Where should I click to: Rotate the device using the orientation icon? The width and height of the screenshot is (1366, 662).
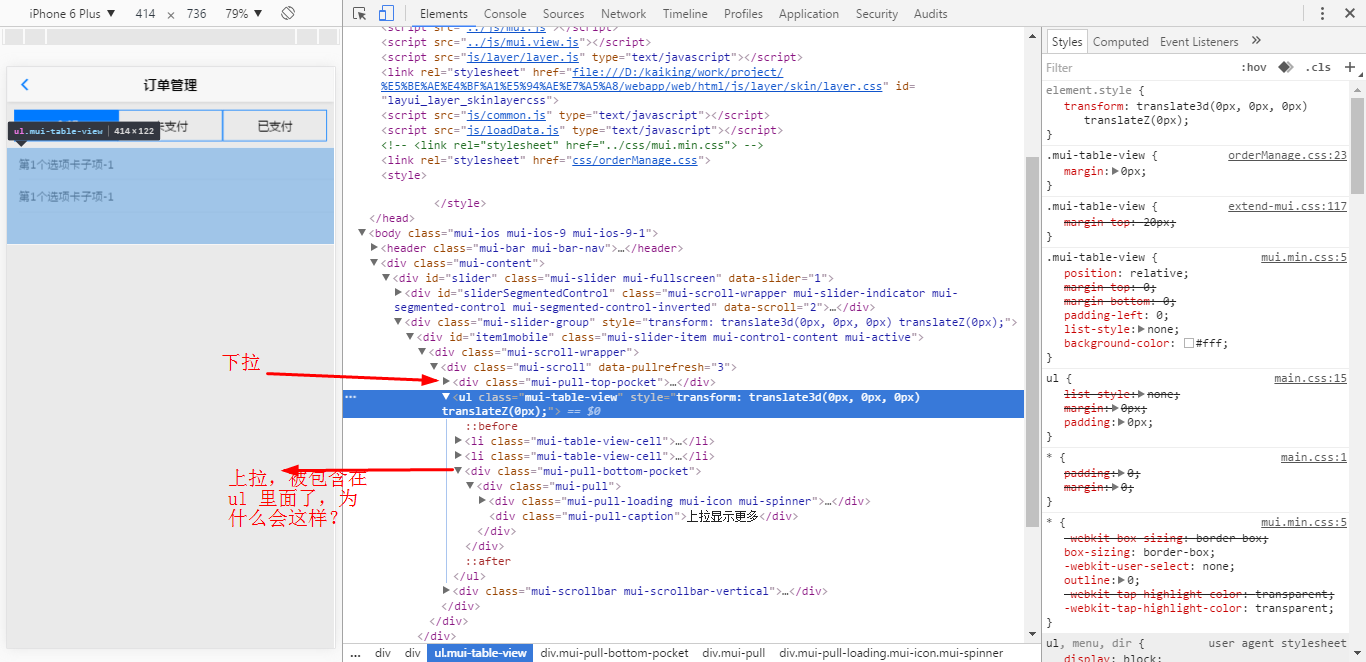pyautogui.click(x=288, y=14)
